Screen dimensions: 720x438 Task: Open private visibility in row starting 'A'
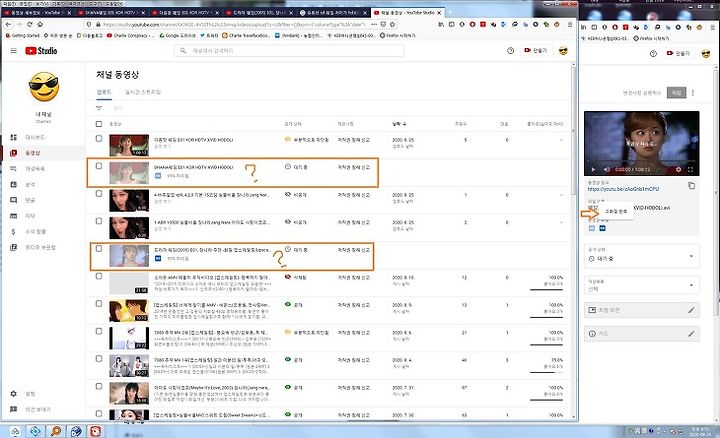pos(295,195)
